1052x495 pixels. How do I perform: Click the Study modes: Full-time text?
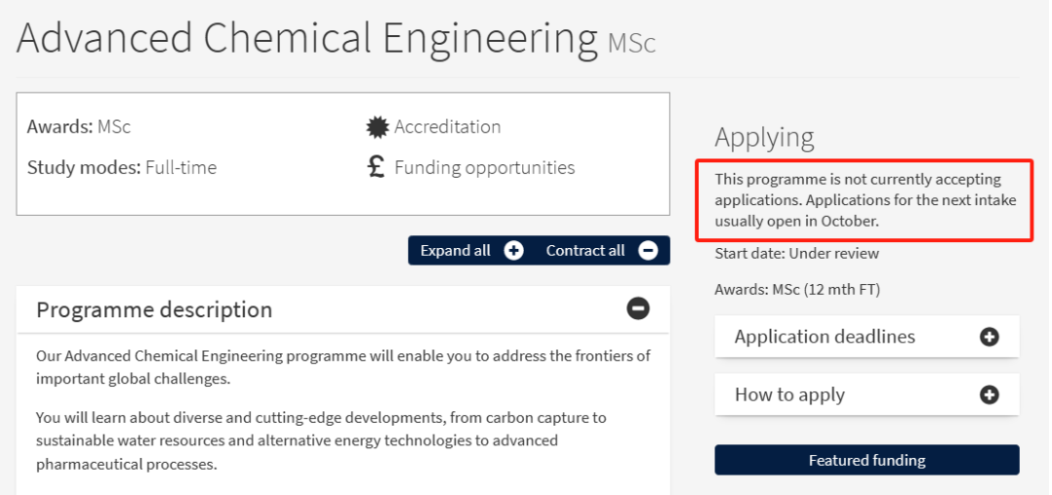[122, 168]
